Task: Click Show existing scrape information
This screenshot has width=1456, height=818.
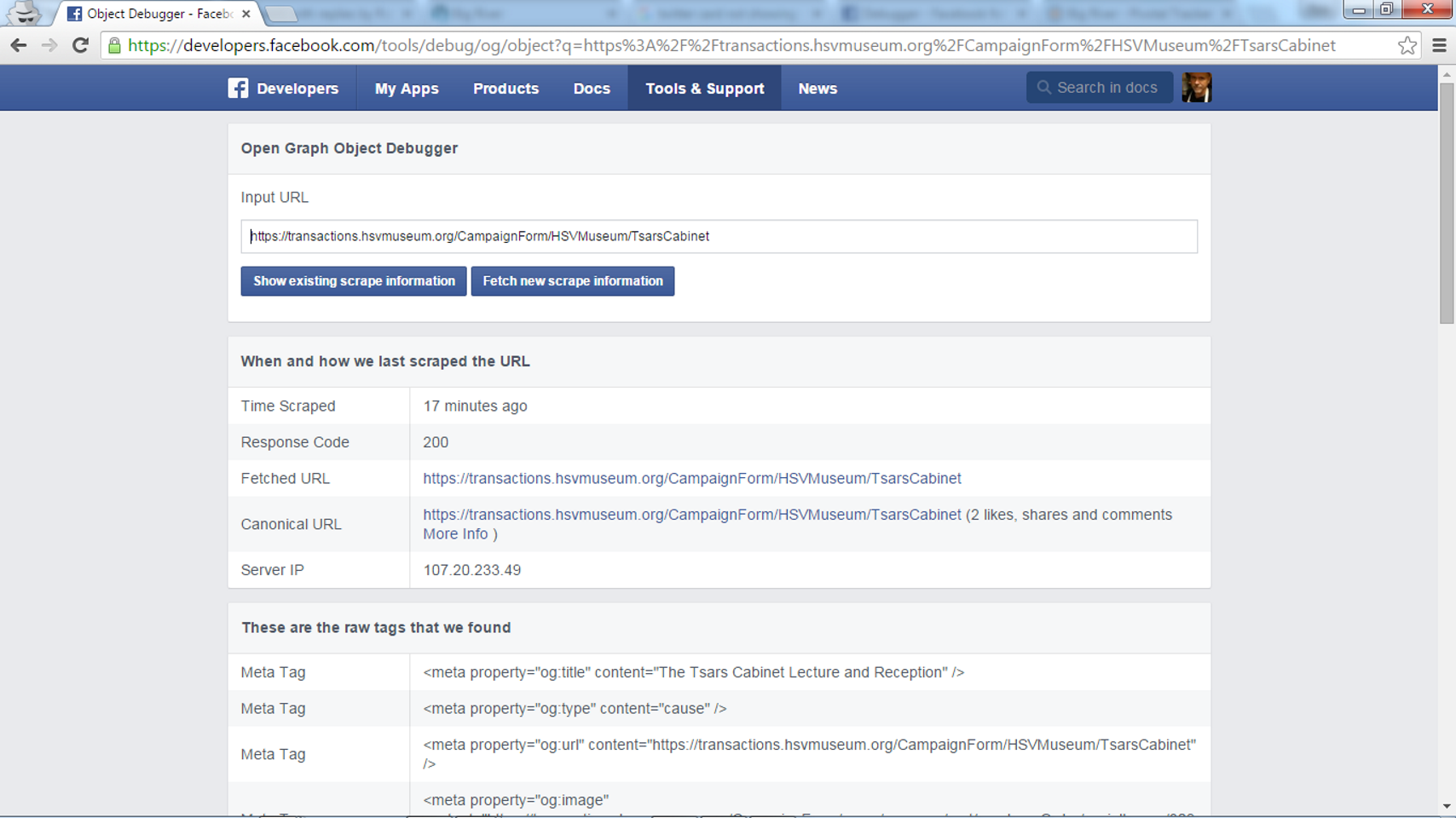Action: [354, 281]
